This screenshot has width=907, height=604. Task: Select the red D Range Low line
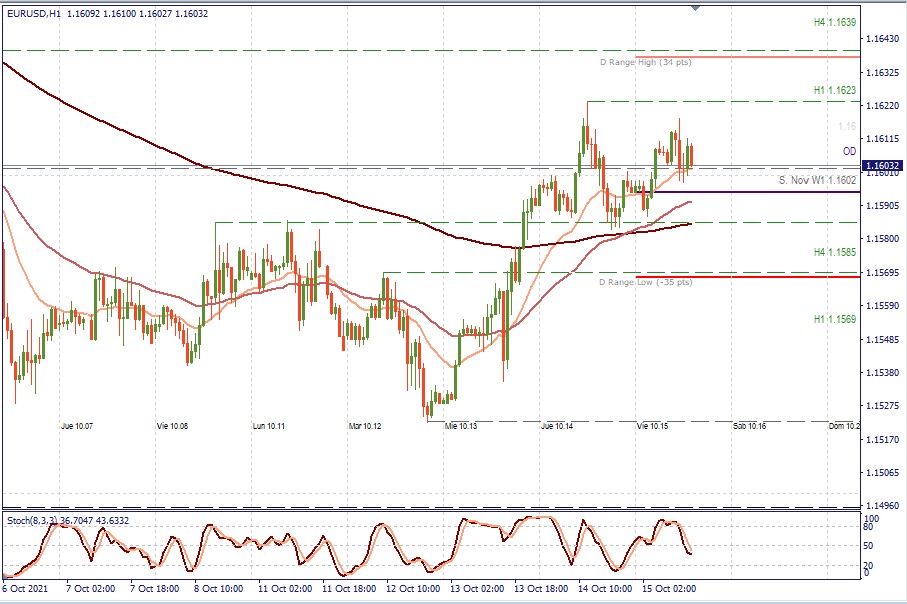click(747, 277)
